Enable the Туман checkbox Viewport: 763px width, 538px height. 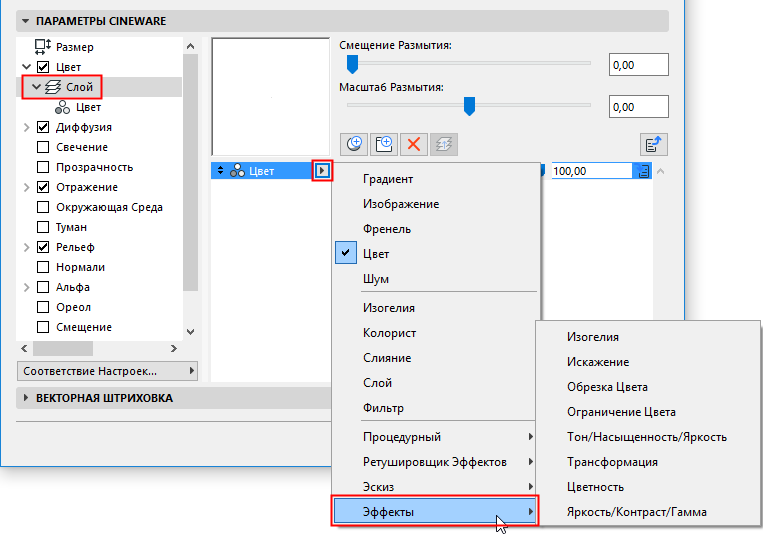(43, 227)
